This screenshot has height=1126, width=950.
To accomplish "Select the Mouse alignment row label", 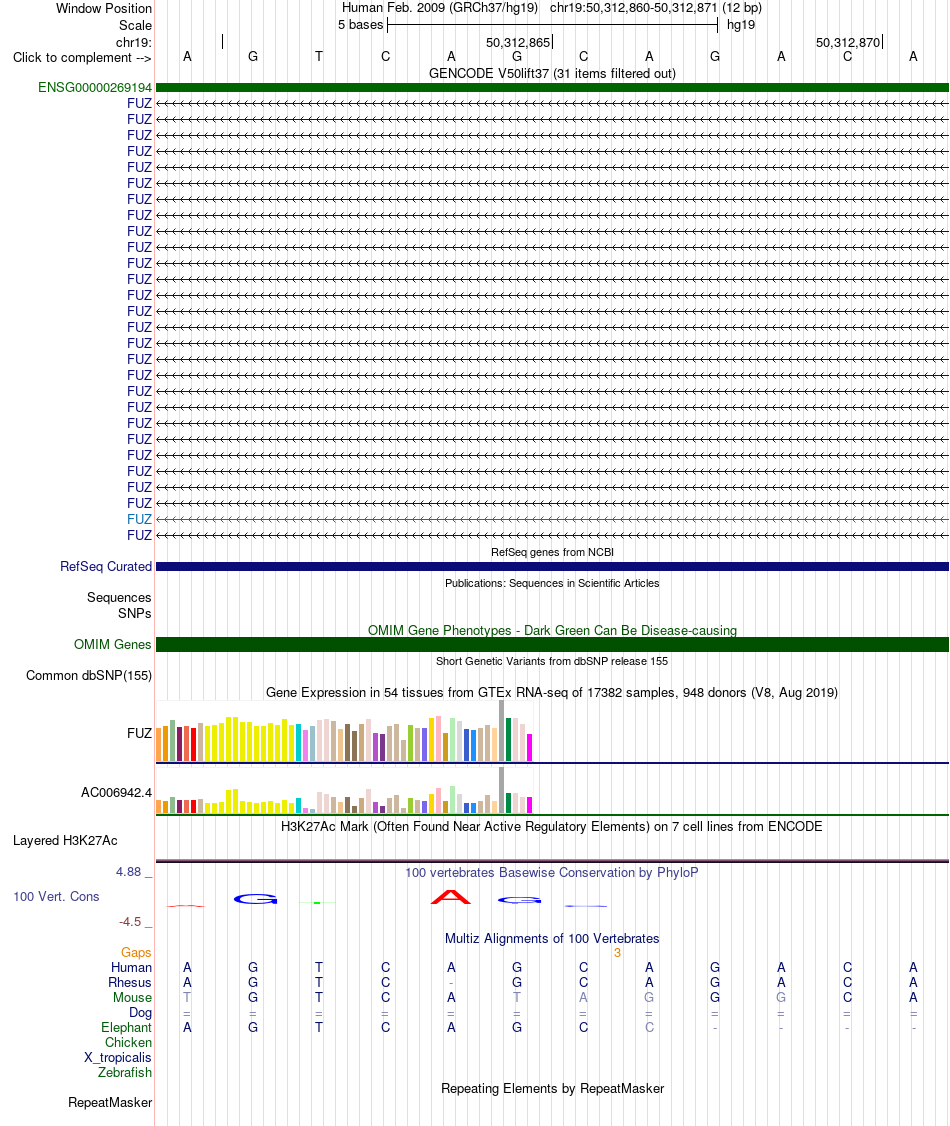I will tap(132, 997).
